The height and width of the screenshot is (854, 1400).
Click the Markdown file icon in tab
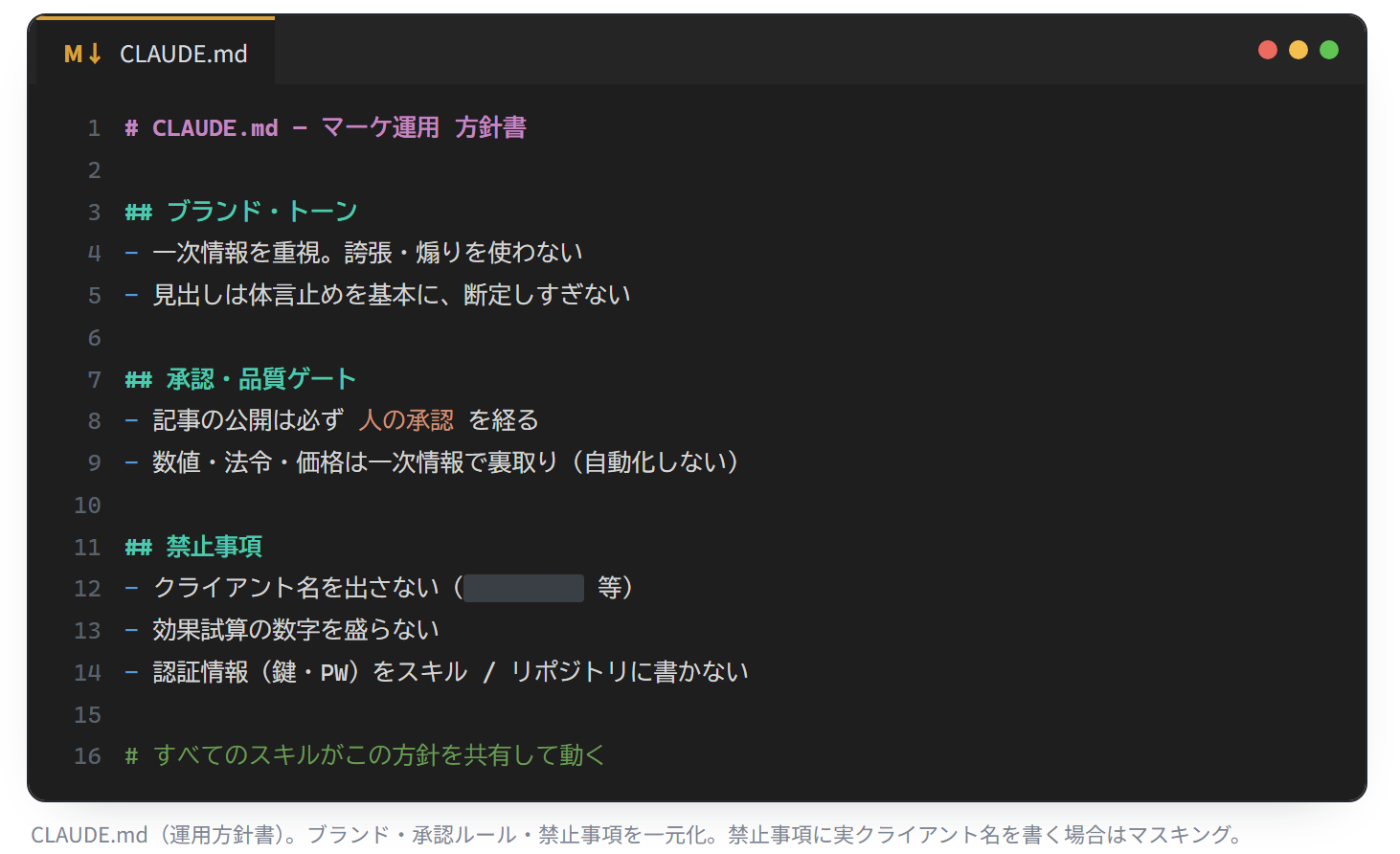click(x=82, y=54)
